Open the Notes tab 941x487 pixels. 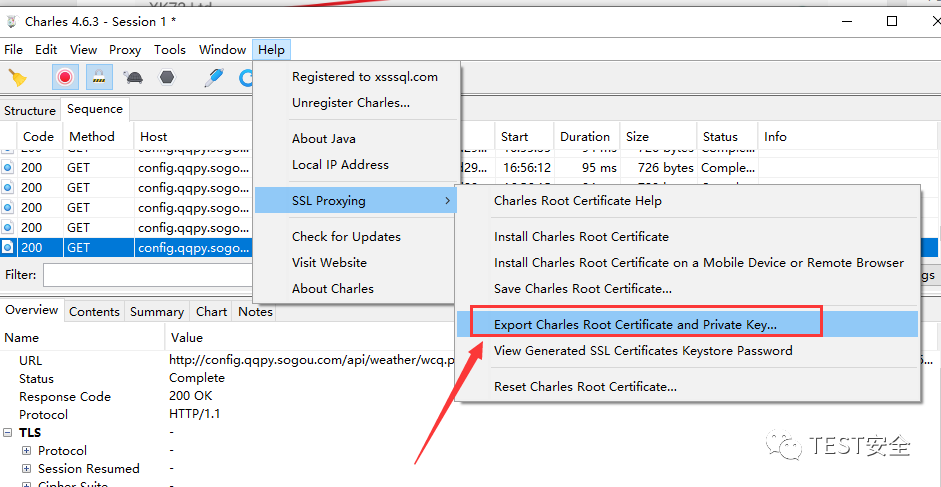255,312
